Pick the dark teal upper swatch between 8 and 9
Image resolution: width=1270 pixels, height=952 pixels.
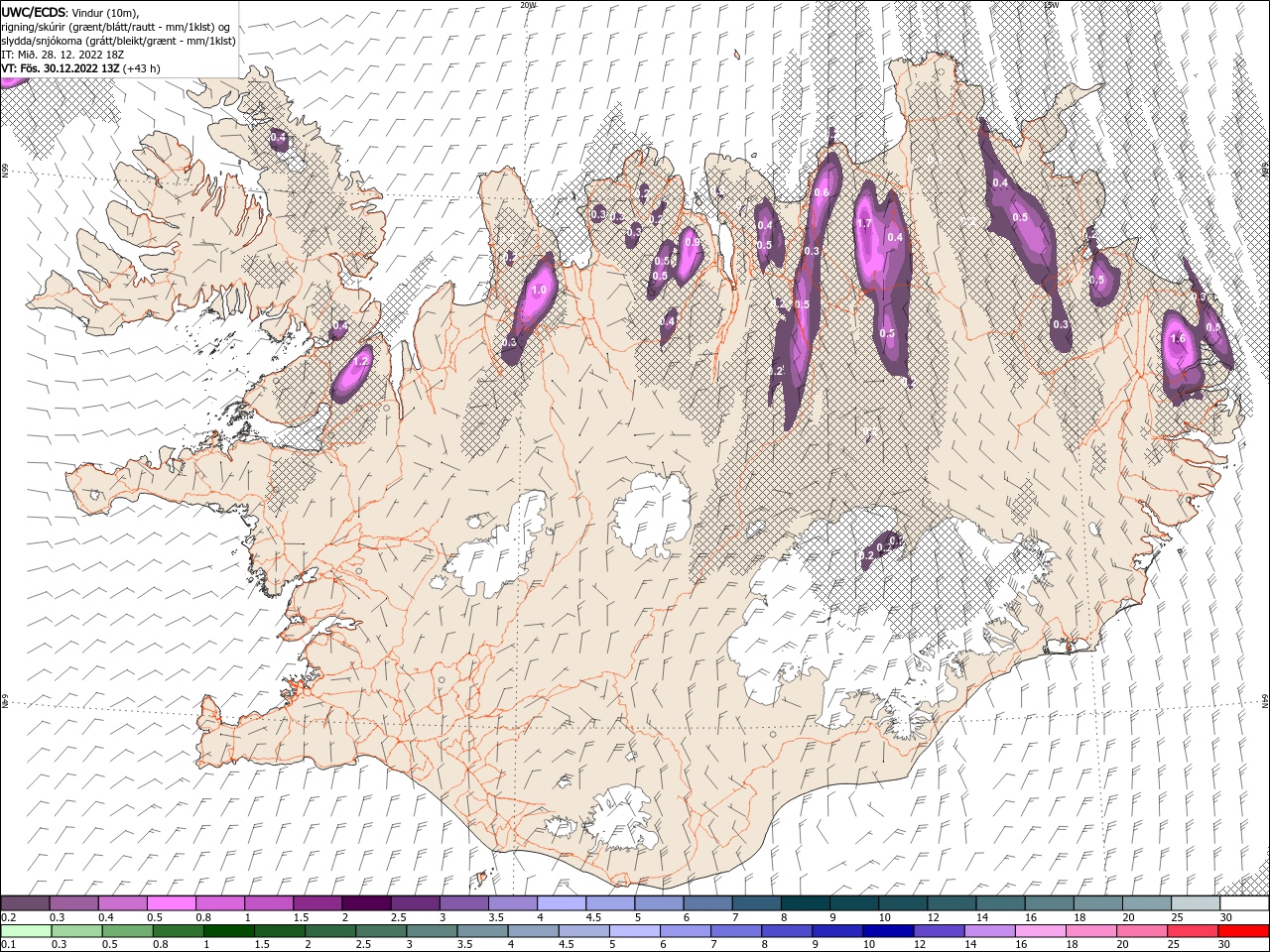[x=806, y=903]
